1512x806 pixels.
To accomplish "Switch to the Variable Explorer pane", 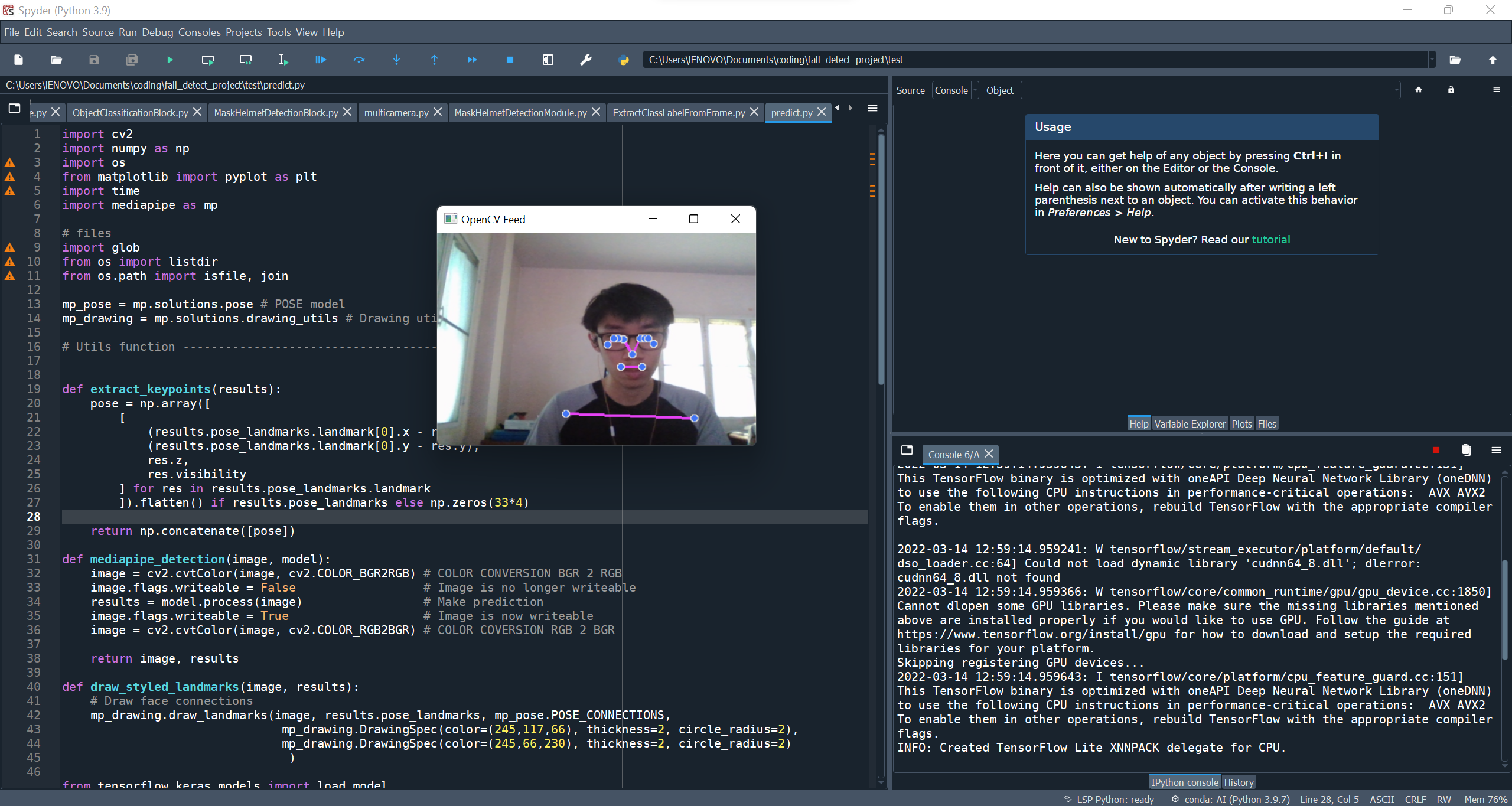I will point(1190,424).
